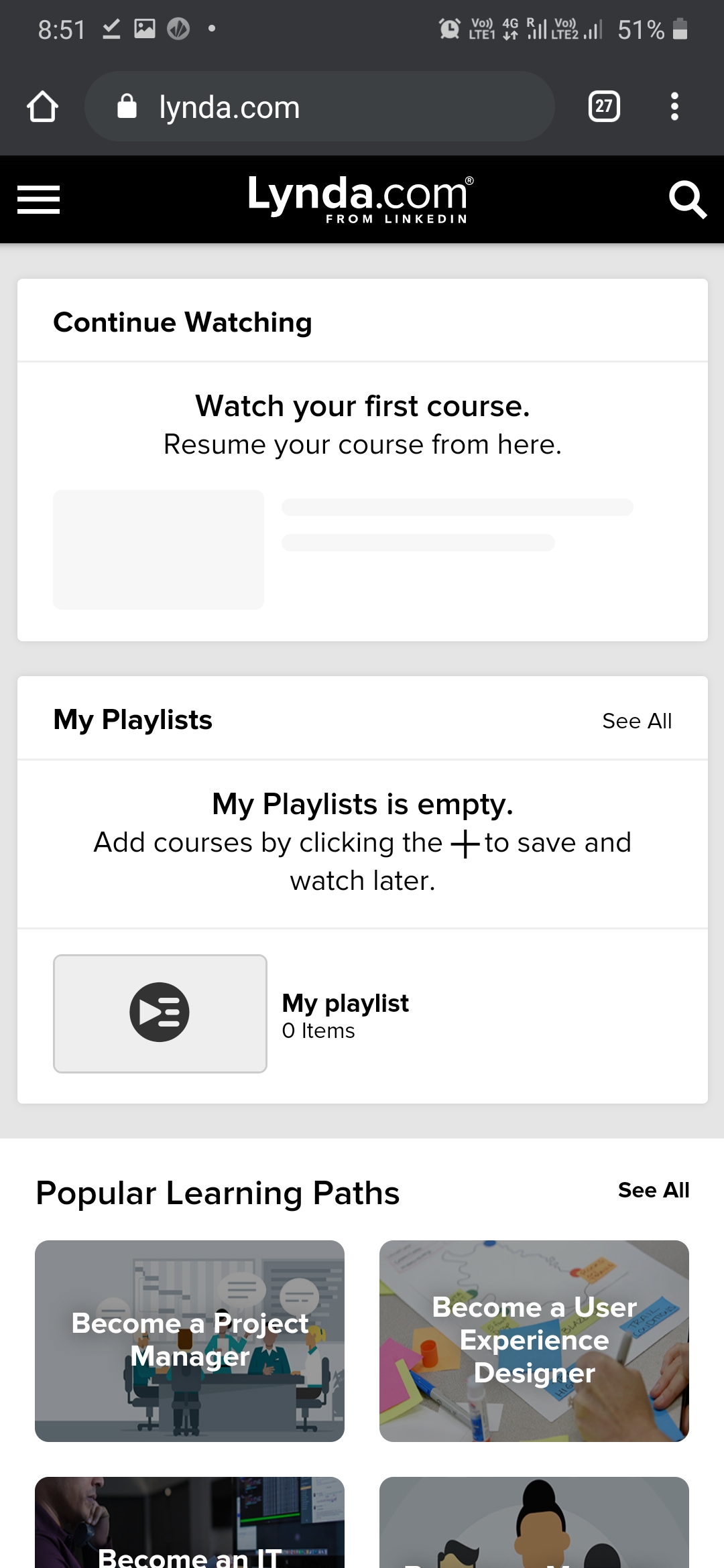
Task: Open Become a Project Manager path
Action: pos(190,1341)
